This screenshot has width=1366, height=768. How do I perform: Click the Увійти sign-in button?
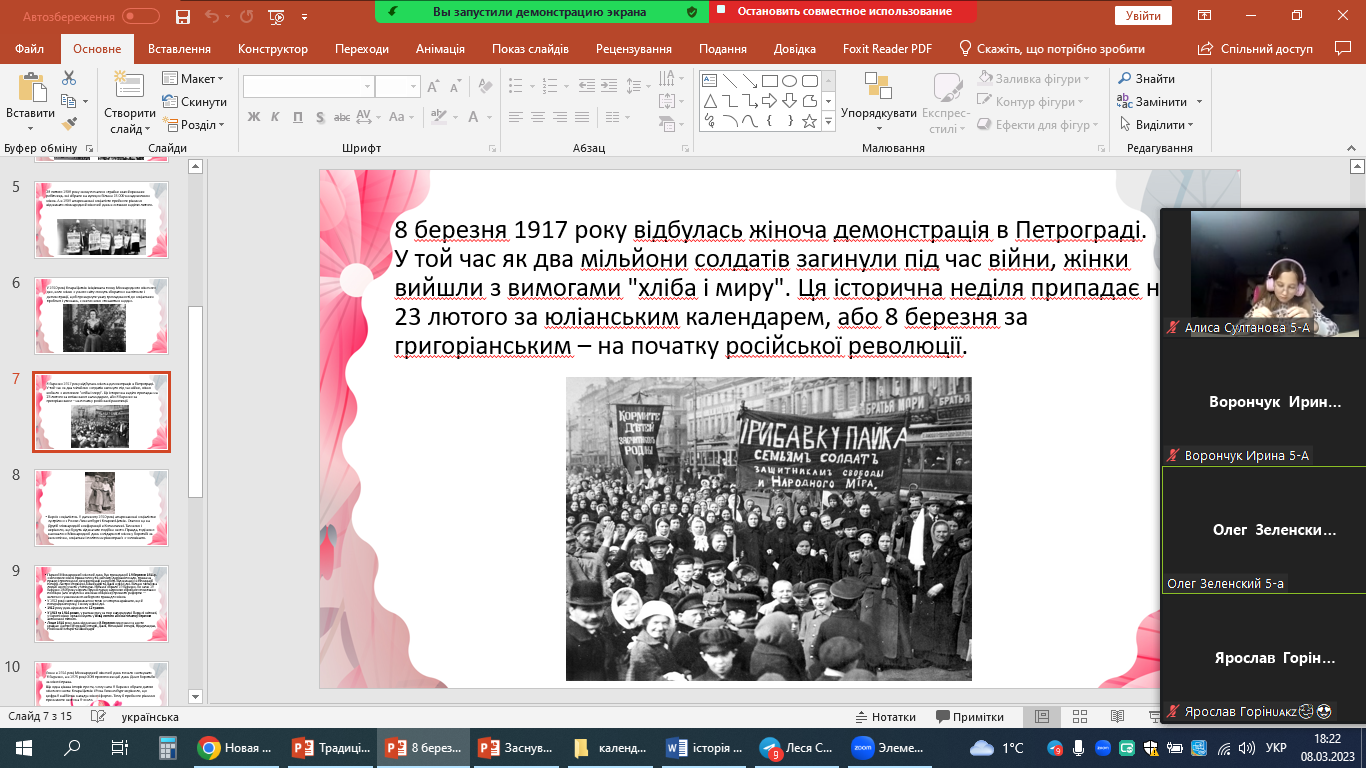coord(1143,16)
